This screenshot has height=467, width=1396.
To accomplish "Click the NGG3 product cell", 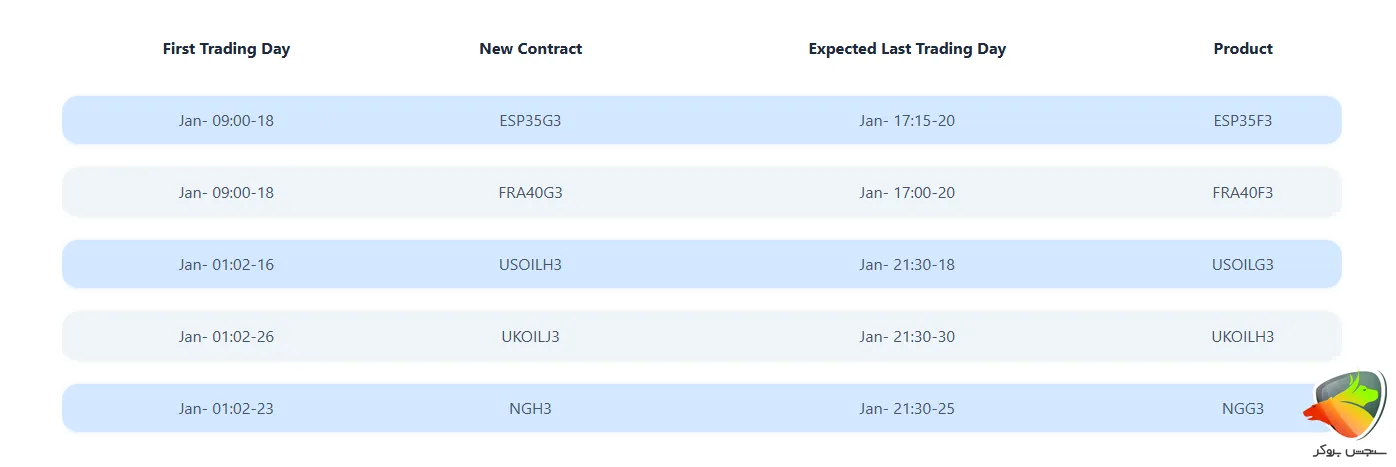I will coord(1243,409).
